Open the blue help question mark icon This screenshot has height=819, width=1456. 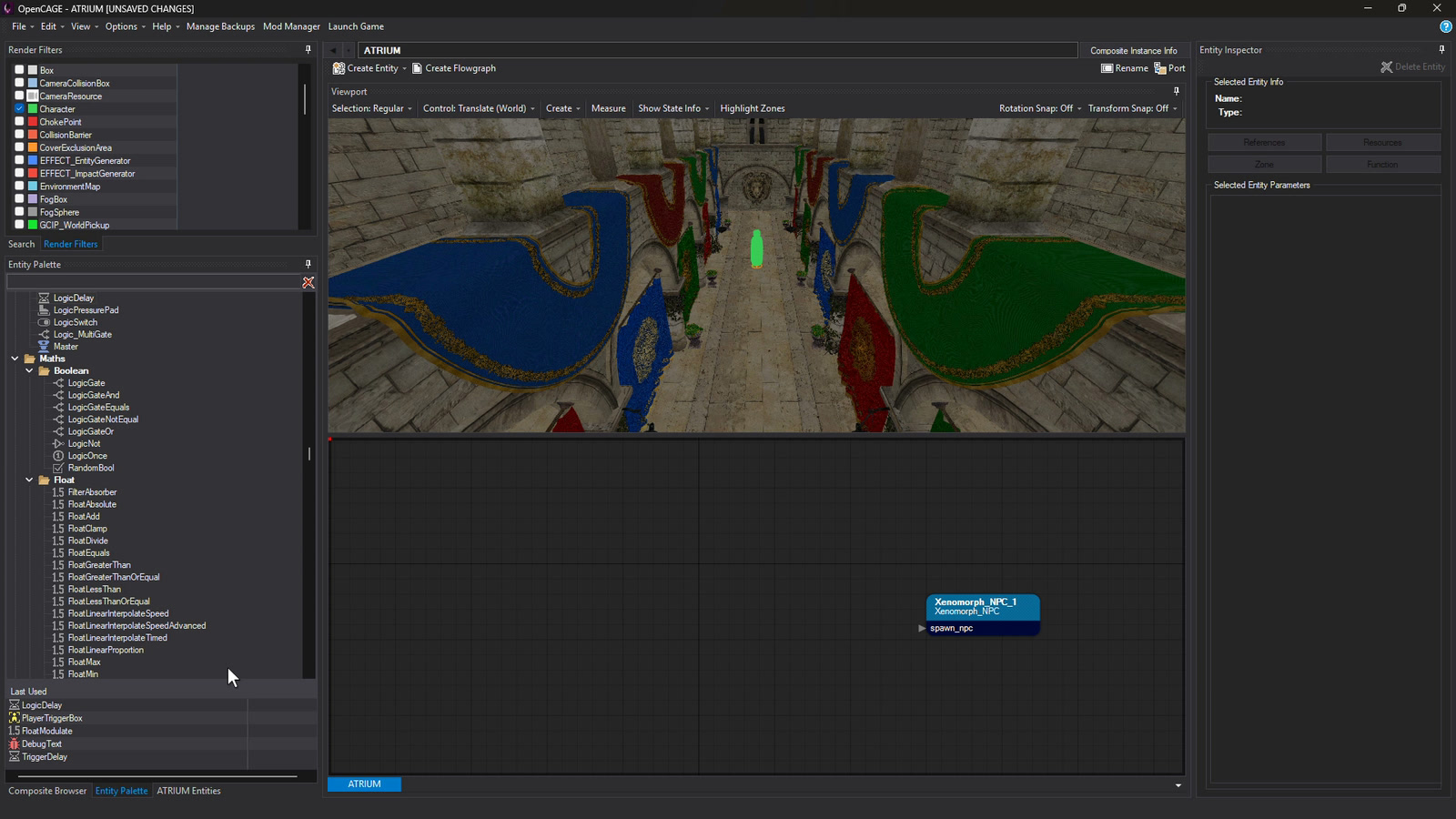[x=1445, y=26]
